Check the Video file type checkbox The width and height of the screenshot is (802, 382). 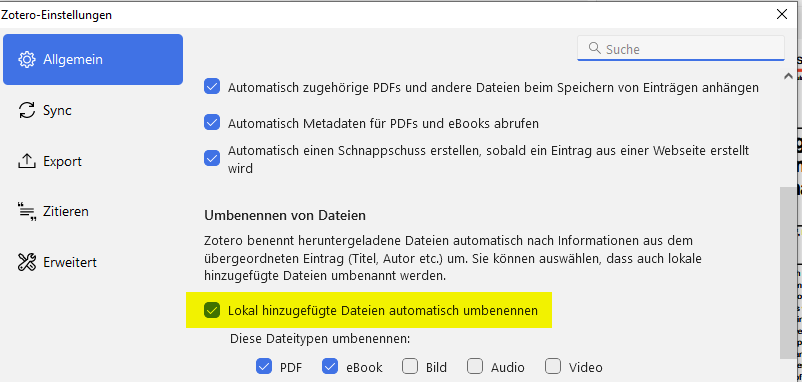(x=553, y=366)
